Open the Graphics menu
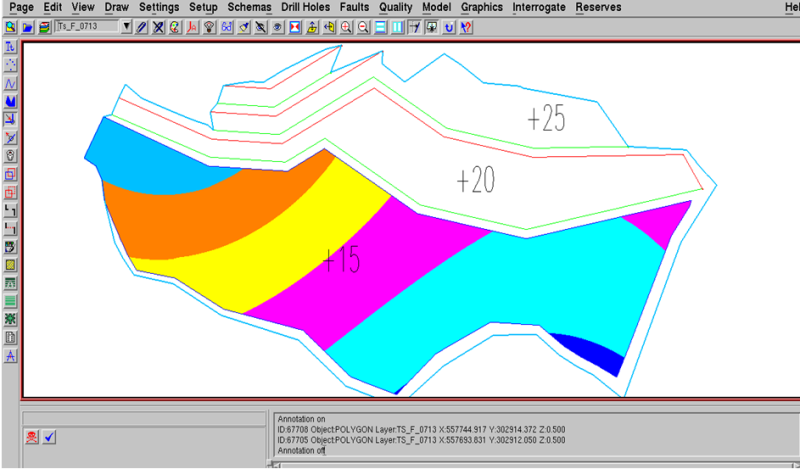The image size is (800, 469). click(x=482, y=7)
